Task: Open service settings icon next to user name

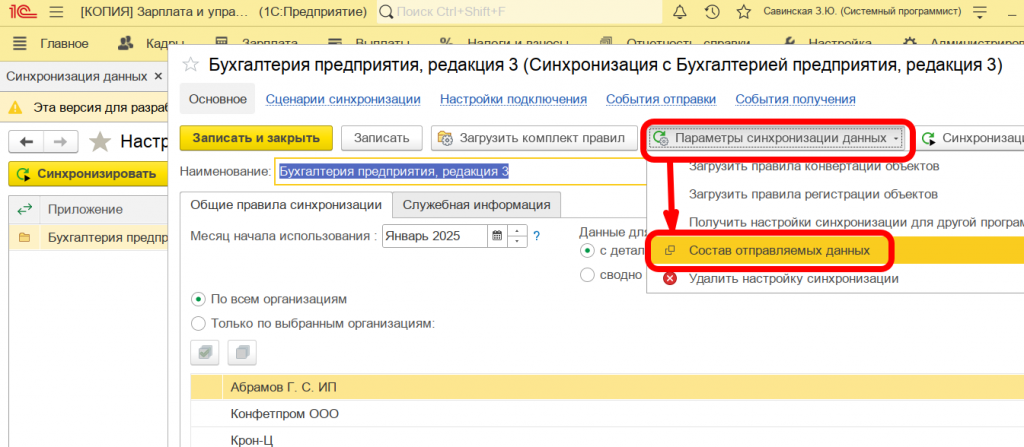Action: click(980, 12)
